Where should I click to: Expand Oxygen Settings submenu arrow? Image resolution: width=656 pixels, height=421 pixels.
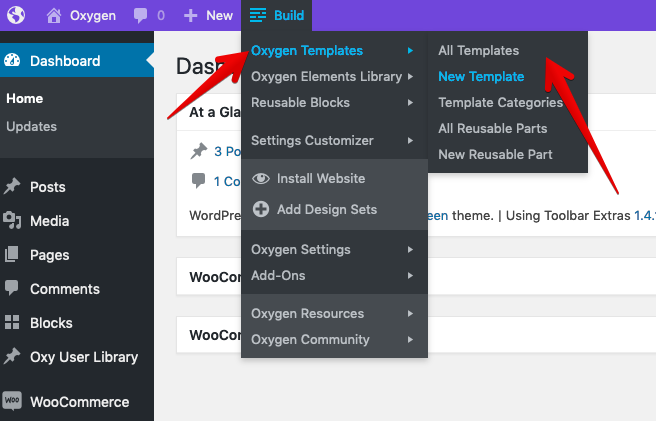click(x=410, y=250)
